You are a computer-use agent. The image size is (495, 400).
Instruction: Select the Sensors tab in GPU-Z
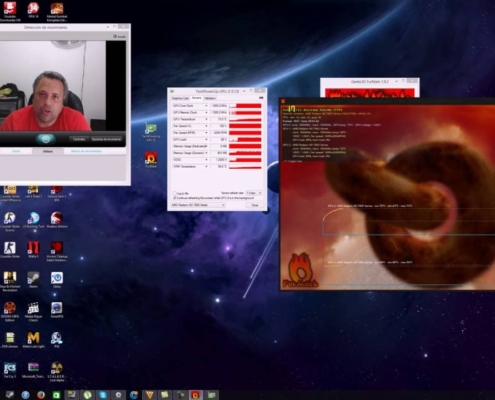click(196, 98)
